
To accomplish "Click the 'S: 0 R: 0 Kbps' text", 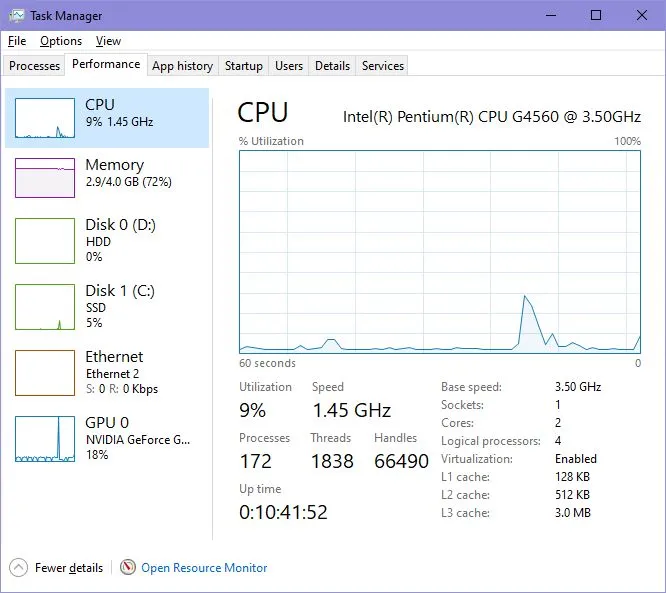I will (x=122, y=389).
